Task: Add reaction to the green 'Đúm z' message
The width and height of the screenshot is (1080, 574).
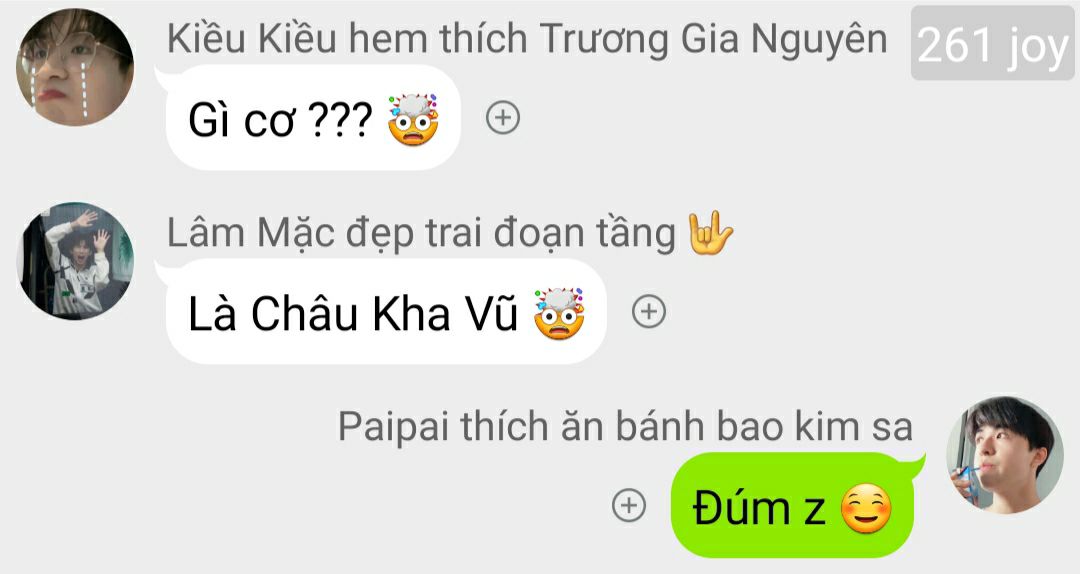Action: 629,506
